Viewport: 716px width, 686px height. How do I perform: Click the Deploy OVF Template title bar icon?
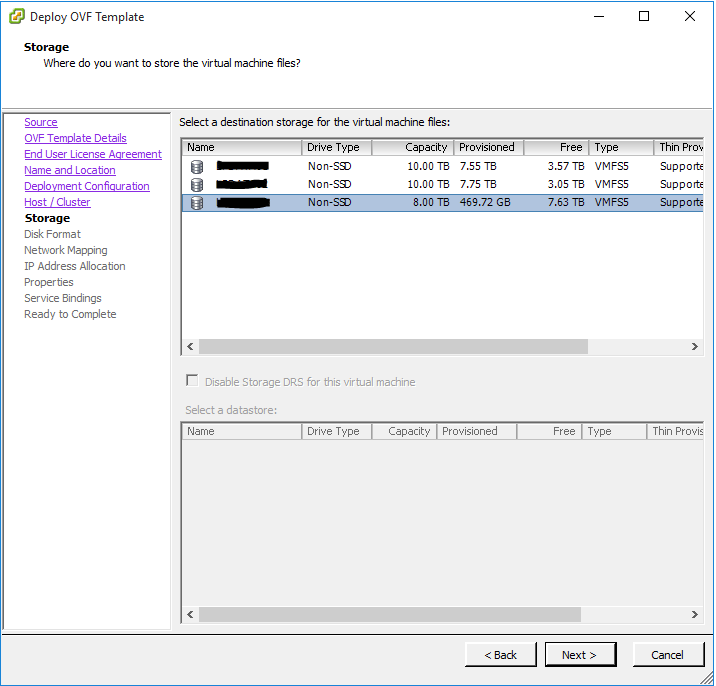17,16
